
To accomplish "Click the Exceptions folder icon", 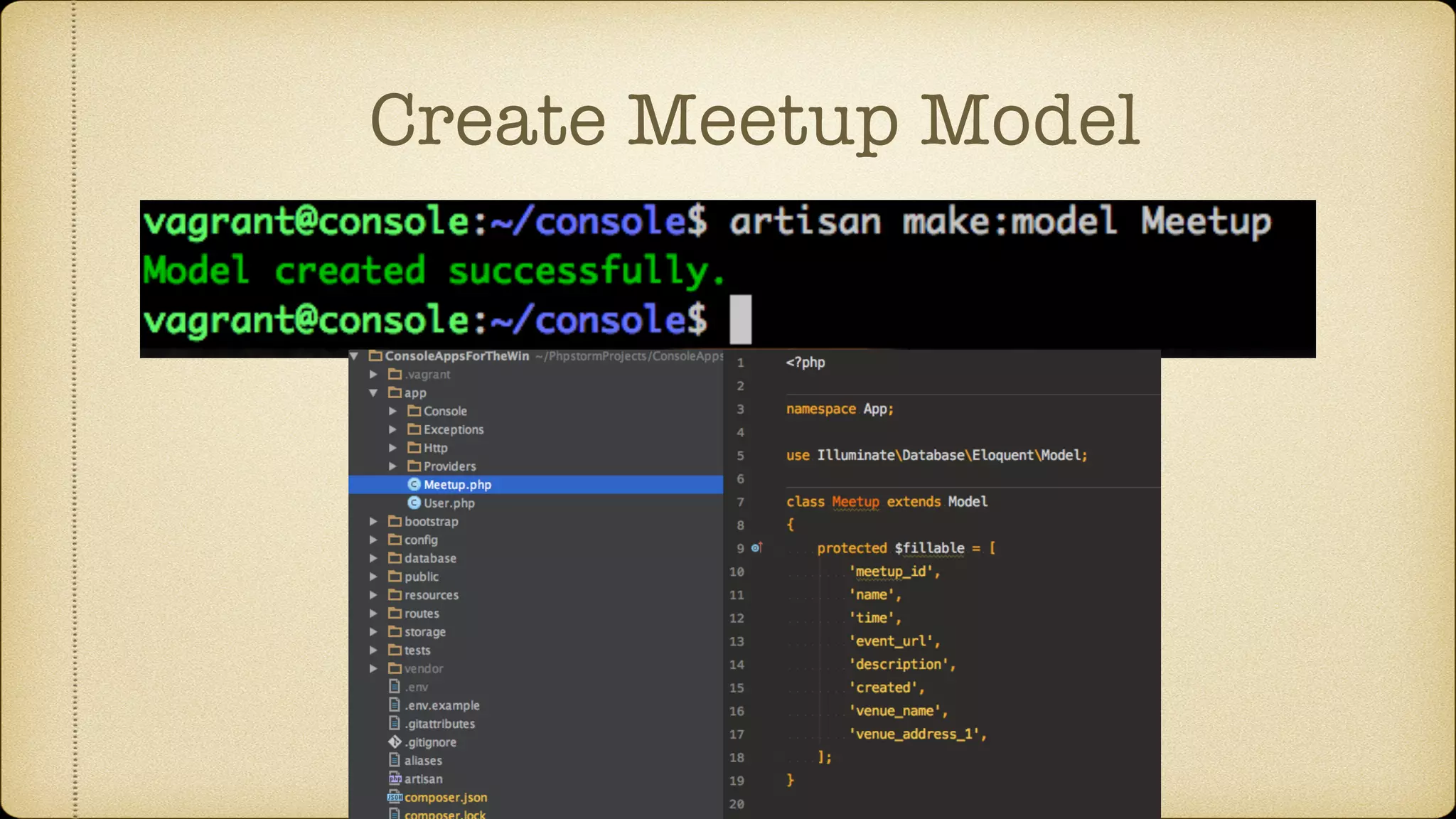I will (x=414, y=429).
